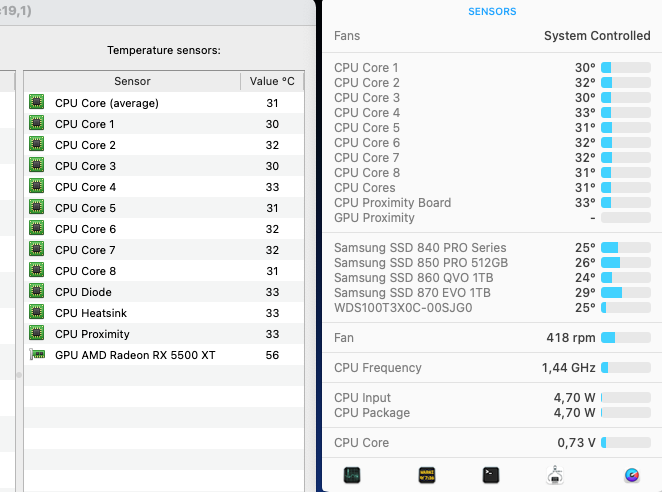662x492 pixels.
Task: Launch the Console app icon
Action: coord(428,475)
